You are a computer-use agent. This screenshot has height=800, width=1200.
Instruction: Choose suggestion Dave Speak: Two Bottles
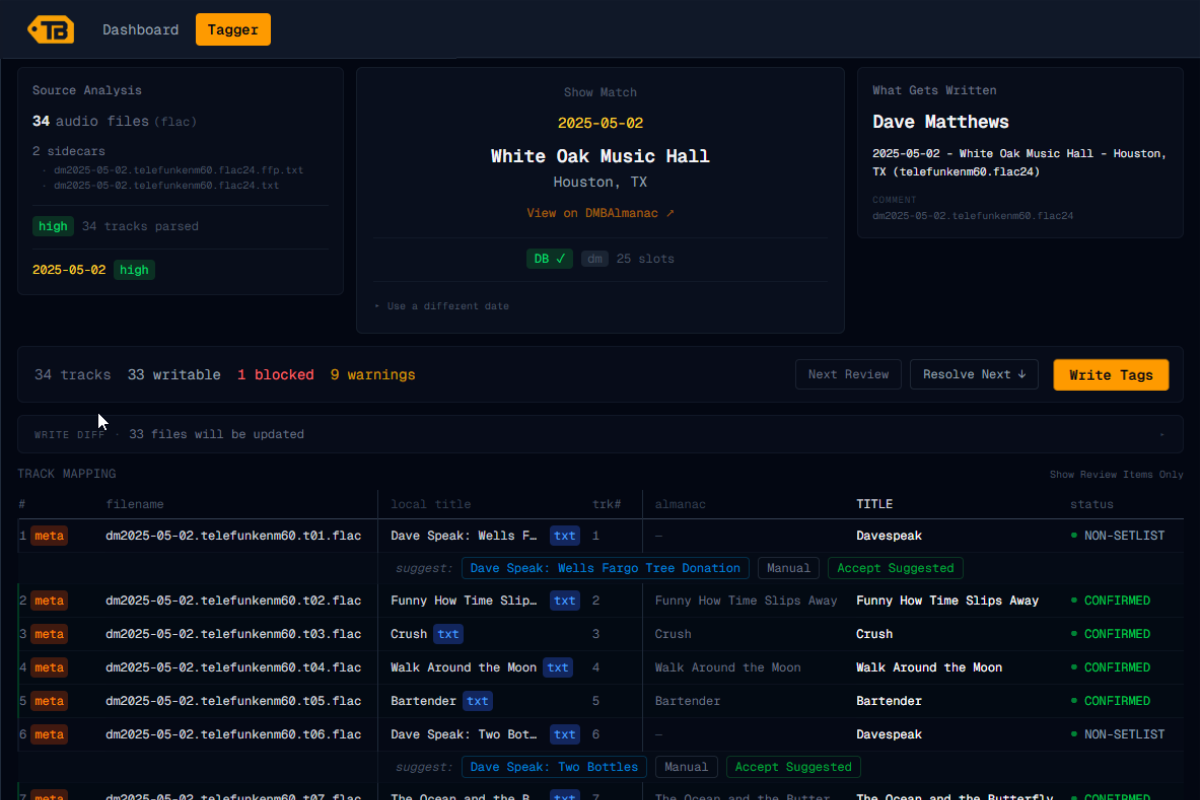(x=554, y=767)
